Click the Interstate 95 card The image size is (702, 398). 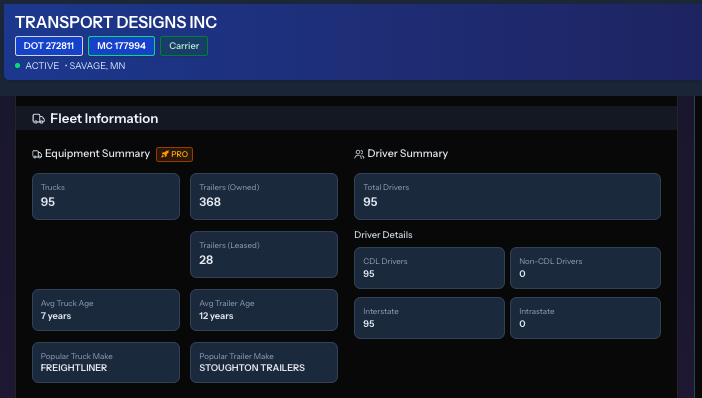point(429,318)
